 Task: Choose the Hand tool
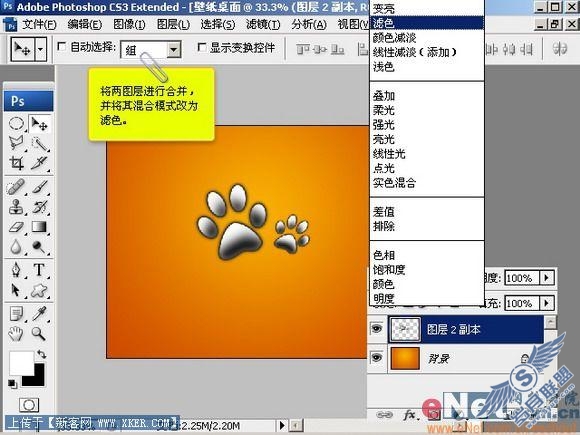[x=16, y=334]
